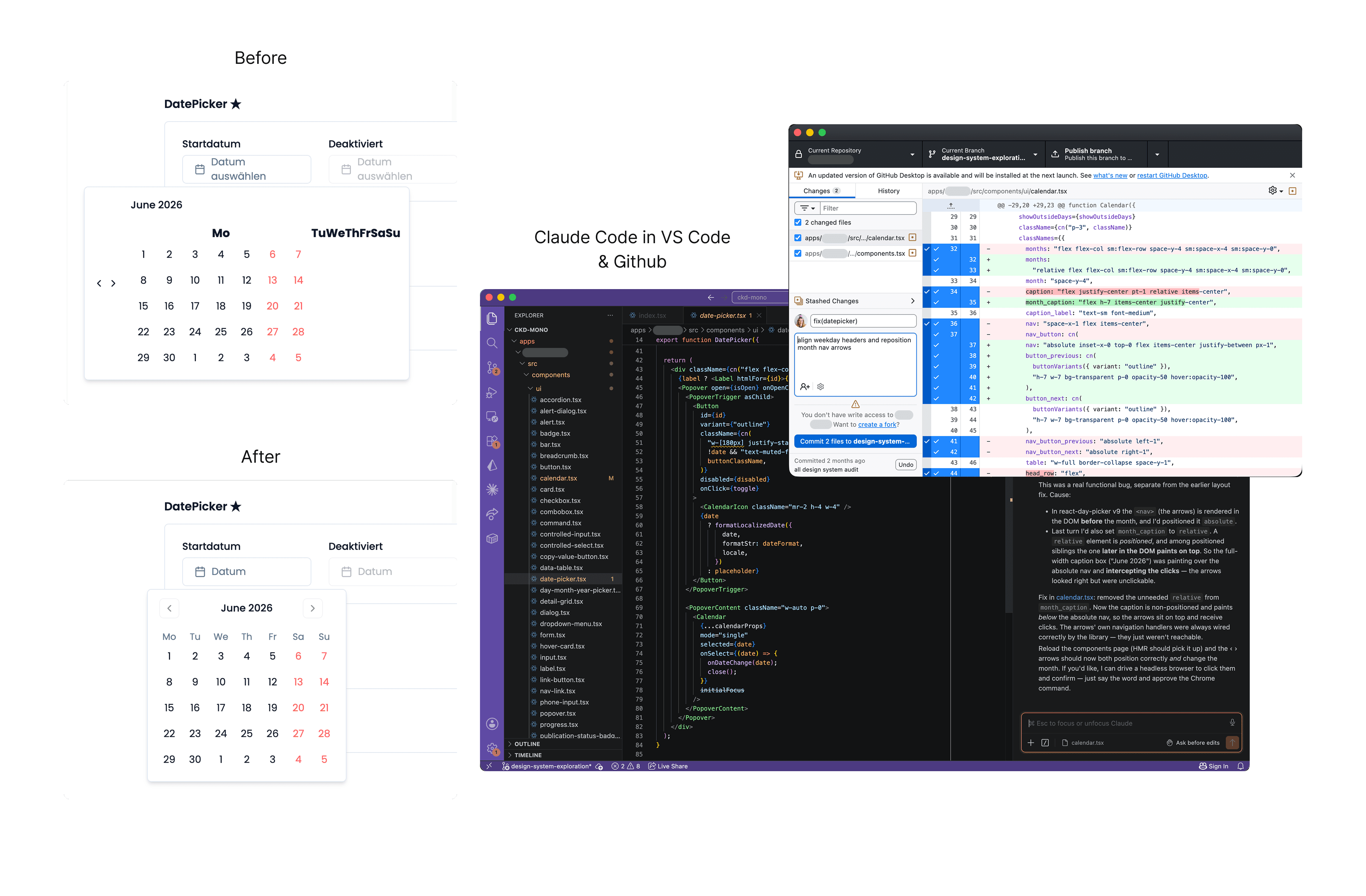Open the filter options dropdown in Changes
Screen dimensions: 1366x896
tap(807, 208)
